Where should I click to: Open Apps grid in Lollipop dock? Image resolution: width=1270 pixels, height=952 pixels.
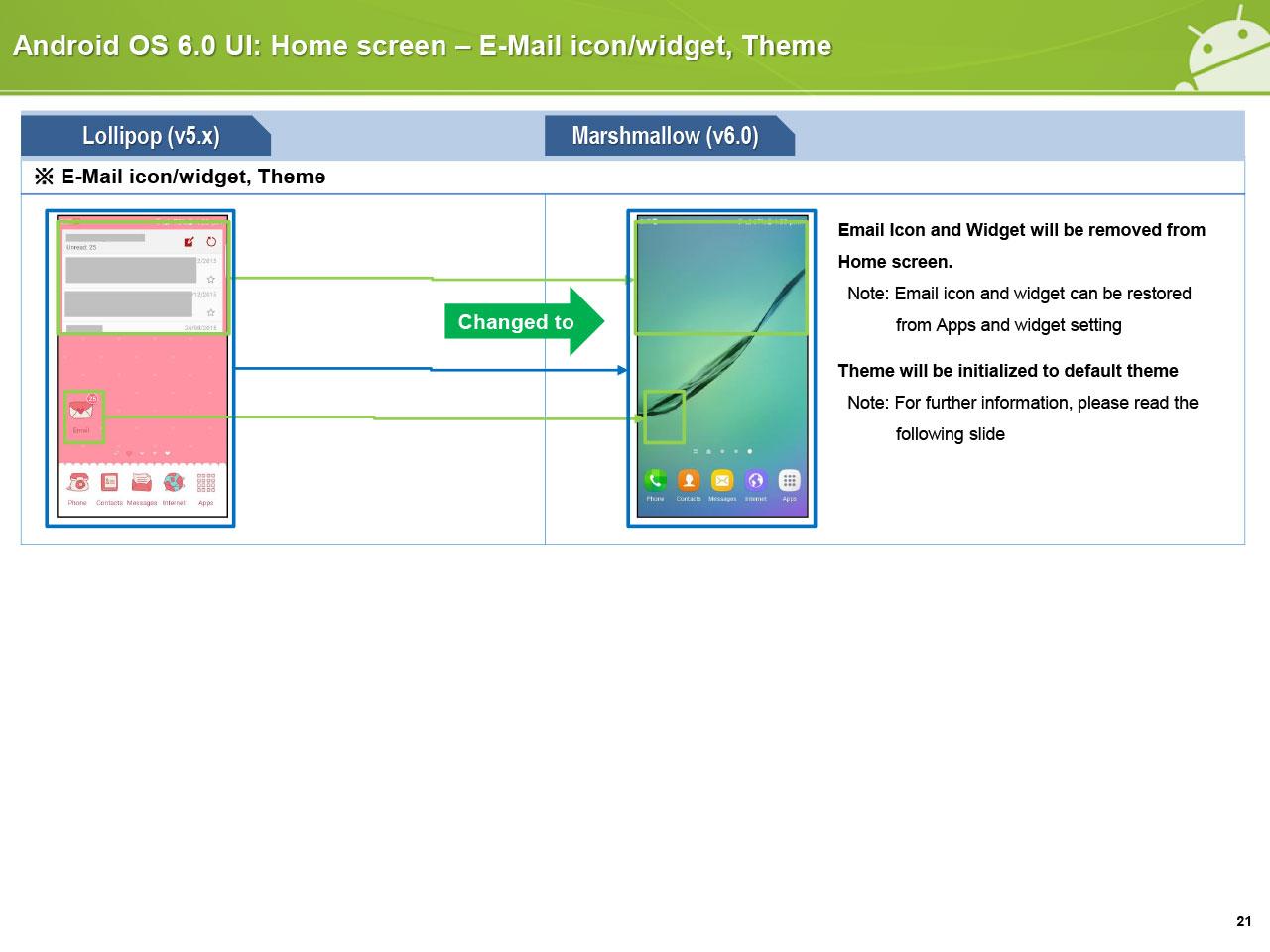[x=206, y=483]
